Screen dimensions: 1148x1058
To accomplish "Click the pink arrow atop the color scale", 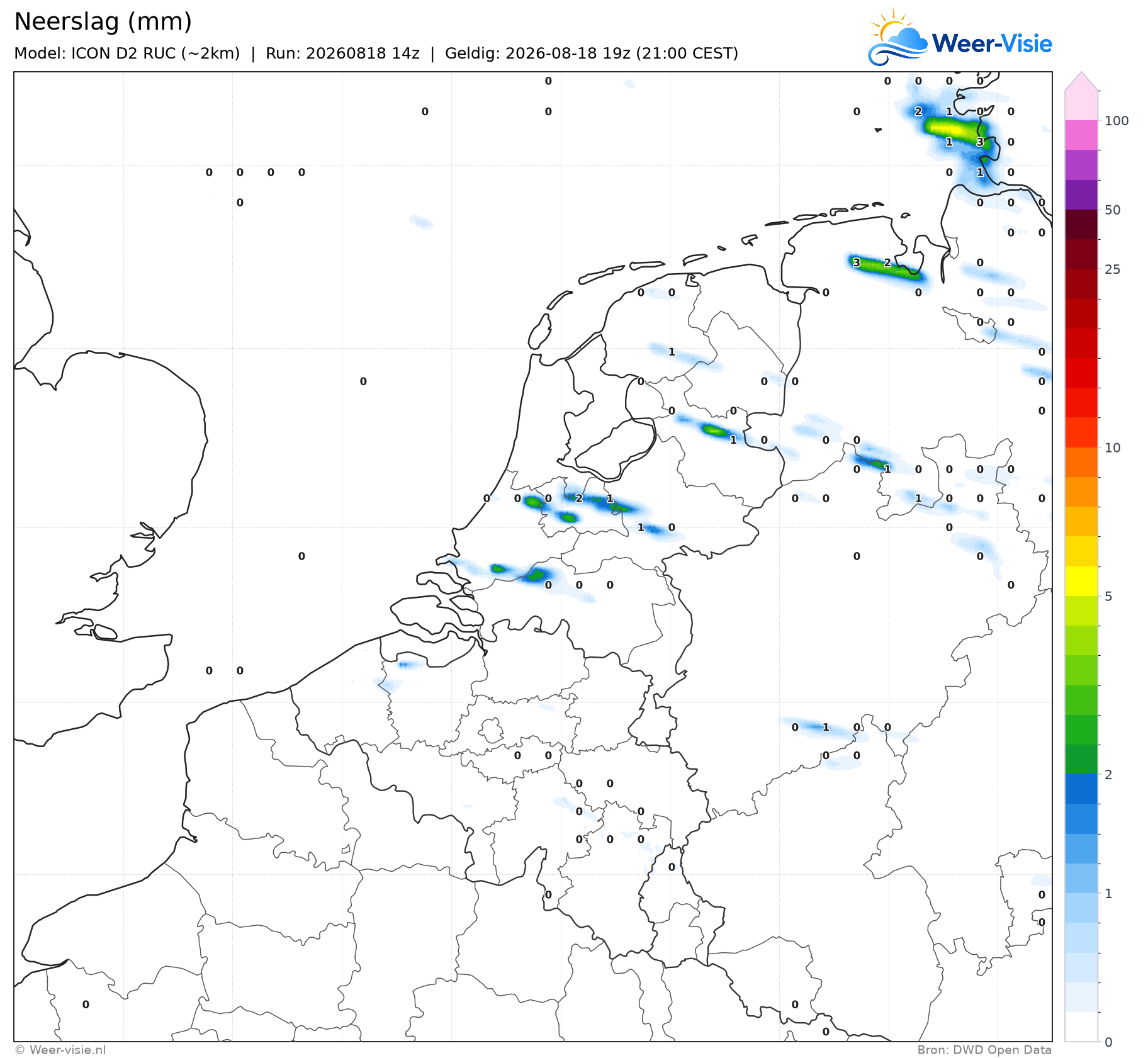I will click(1081, 82).
